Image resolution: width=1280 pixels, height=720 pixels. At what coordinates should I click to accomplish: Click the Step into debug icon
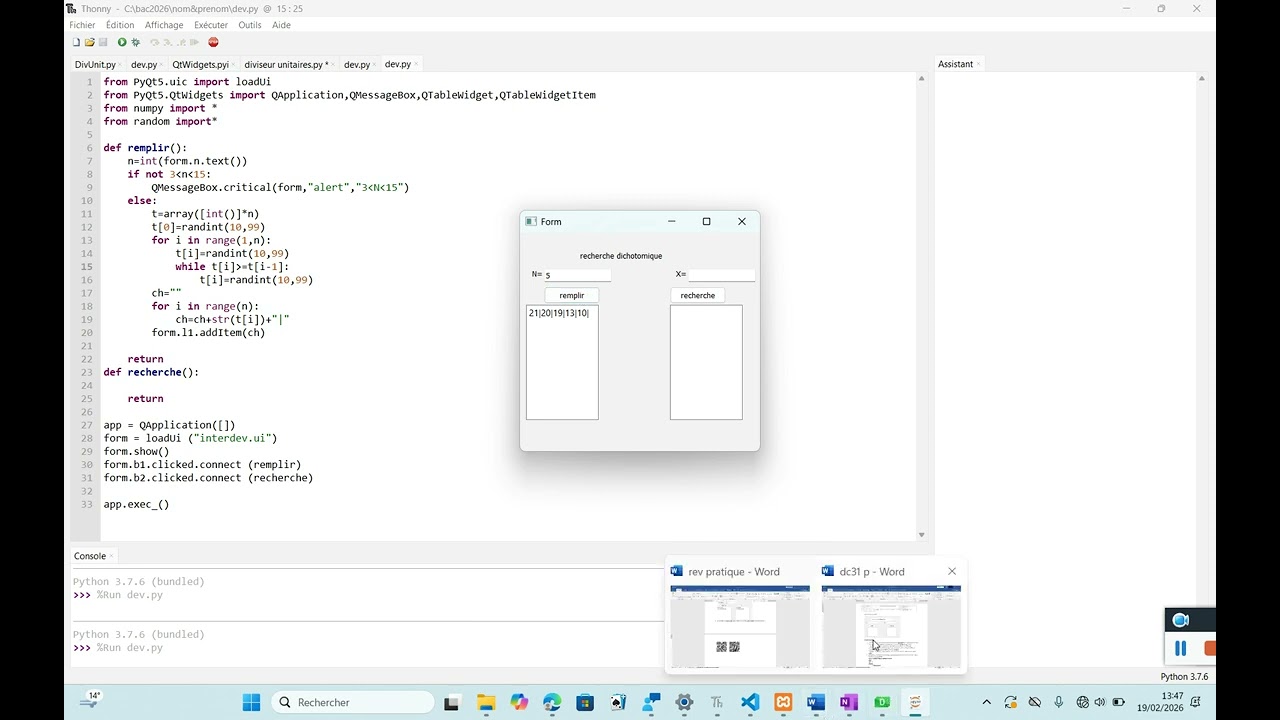[x=167, y=42]
